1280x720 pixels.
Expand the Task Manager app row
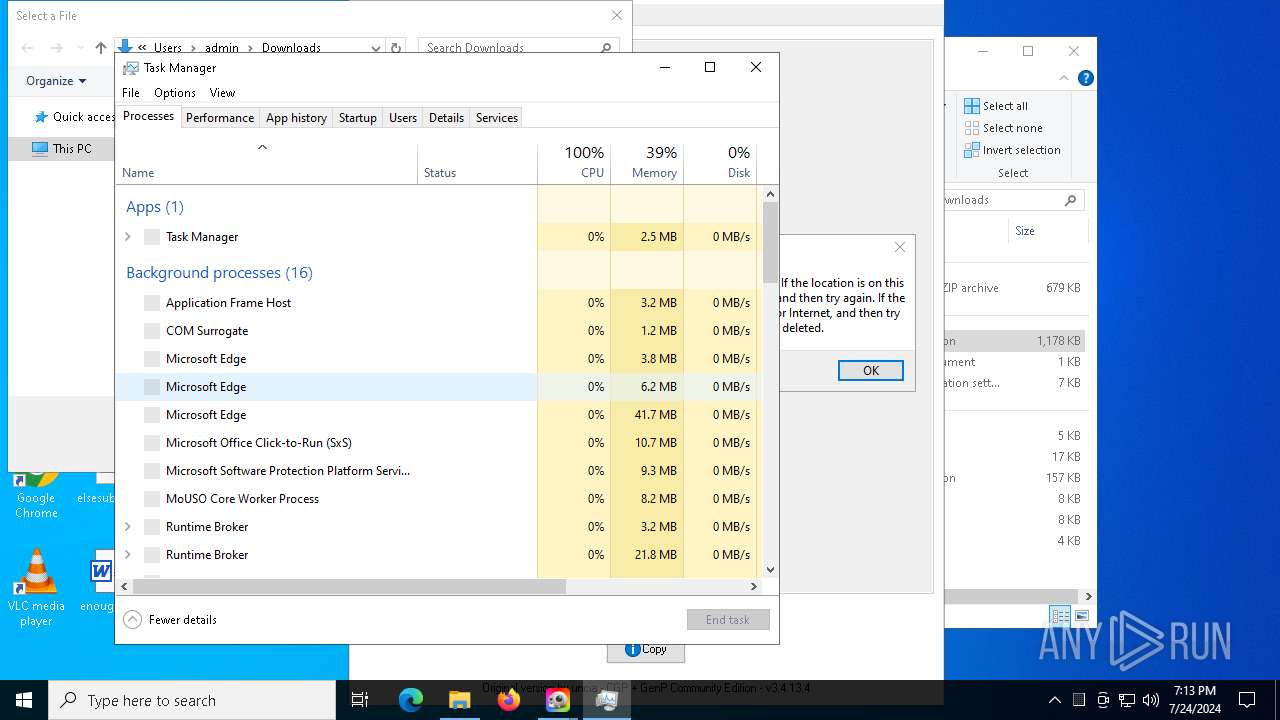pyautogui.click(x=127, y=237)
